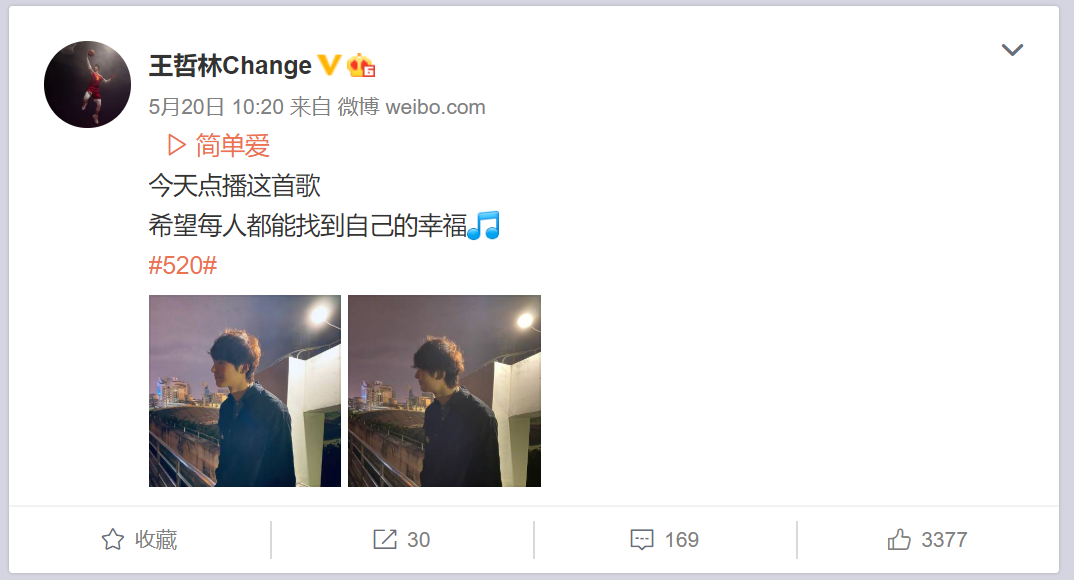Click the thumbs-up like icon
1074x580 pixels.
[x=899, y=540]
